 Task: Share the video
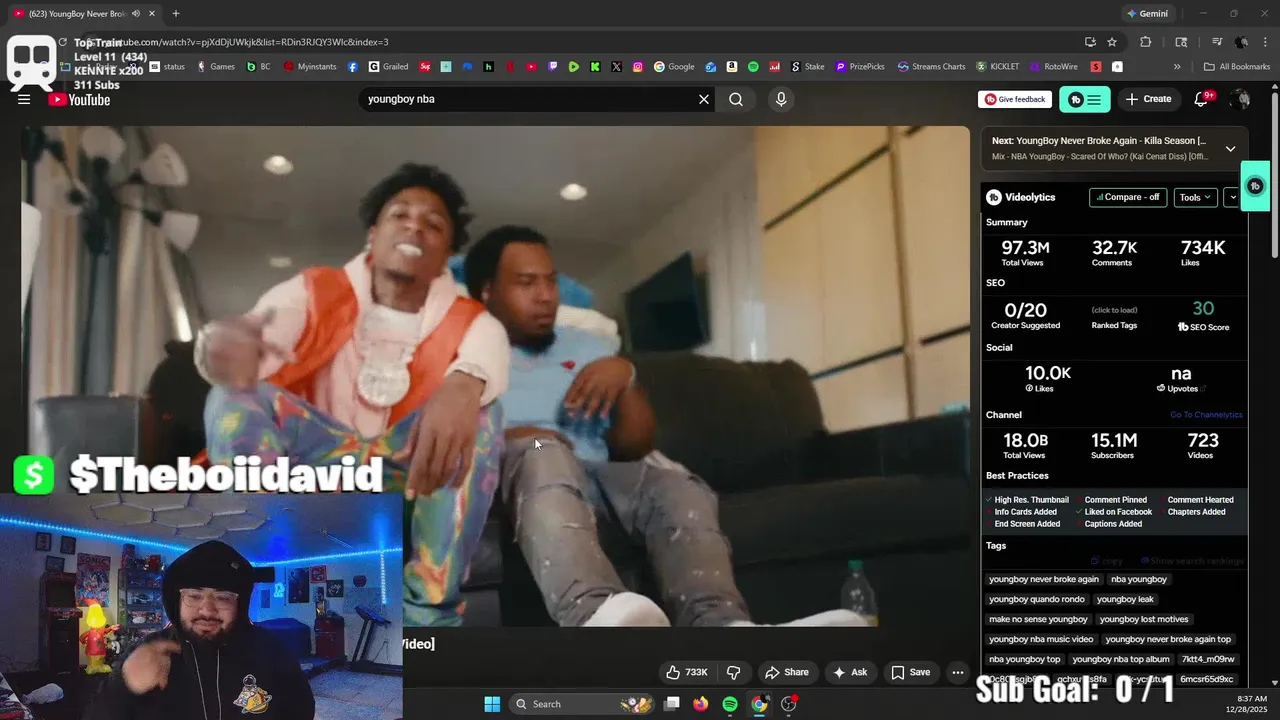[786, 672]
